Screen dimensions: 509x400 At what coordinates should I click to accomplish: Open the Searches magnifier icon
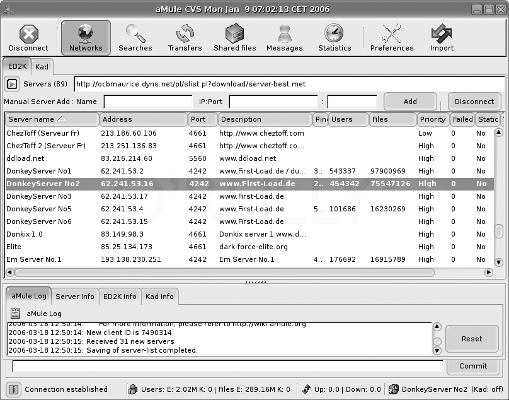click(x=135, y=38)
